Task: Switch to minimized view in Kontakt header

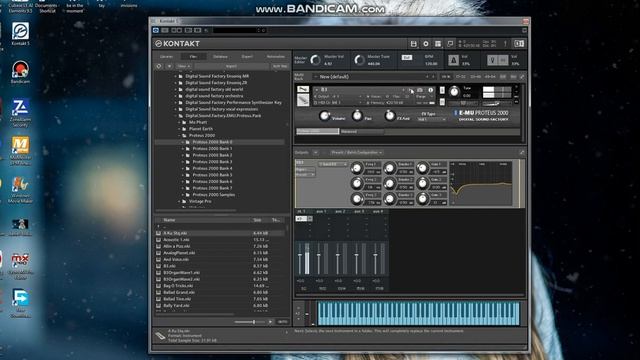Action: coord(450,44)
